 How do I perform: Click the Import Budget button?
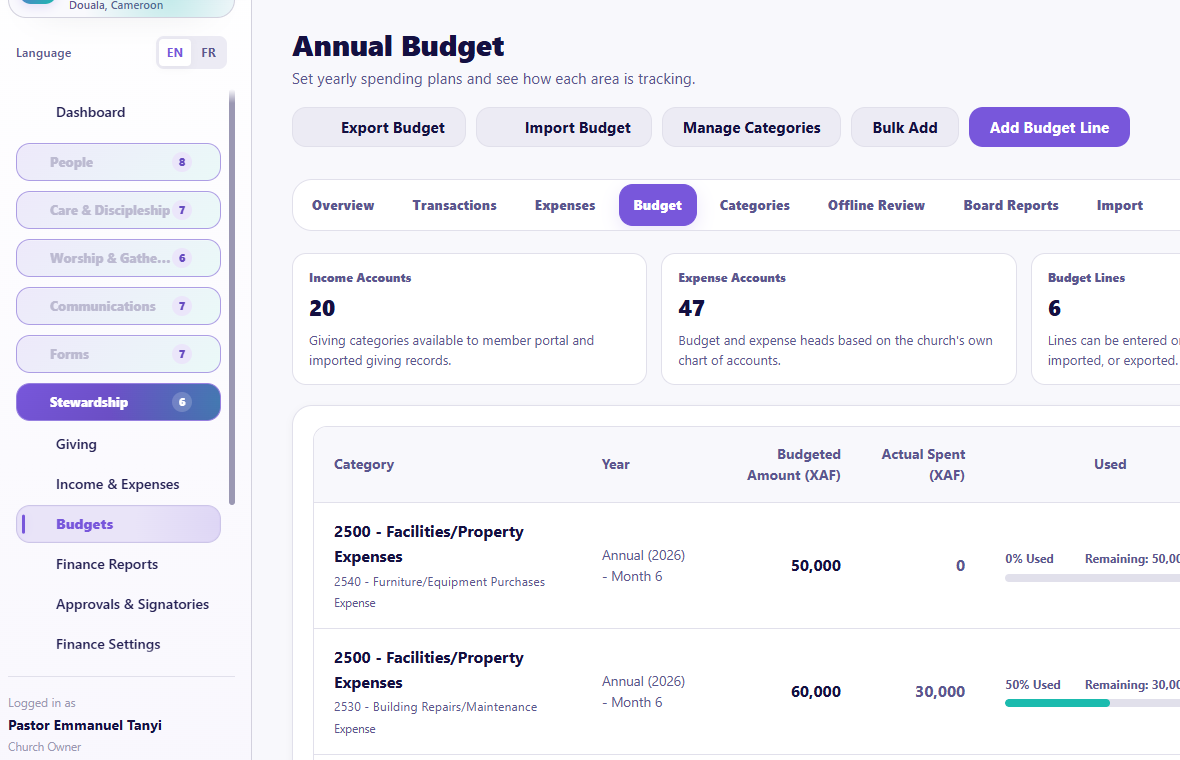(564, 127)
